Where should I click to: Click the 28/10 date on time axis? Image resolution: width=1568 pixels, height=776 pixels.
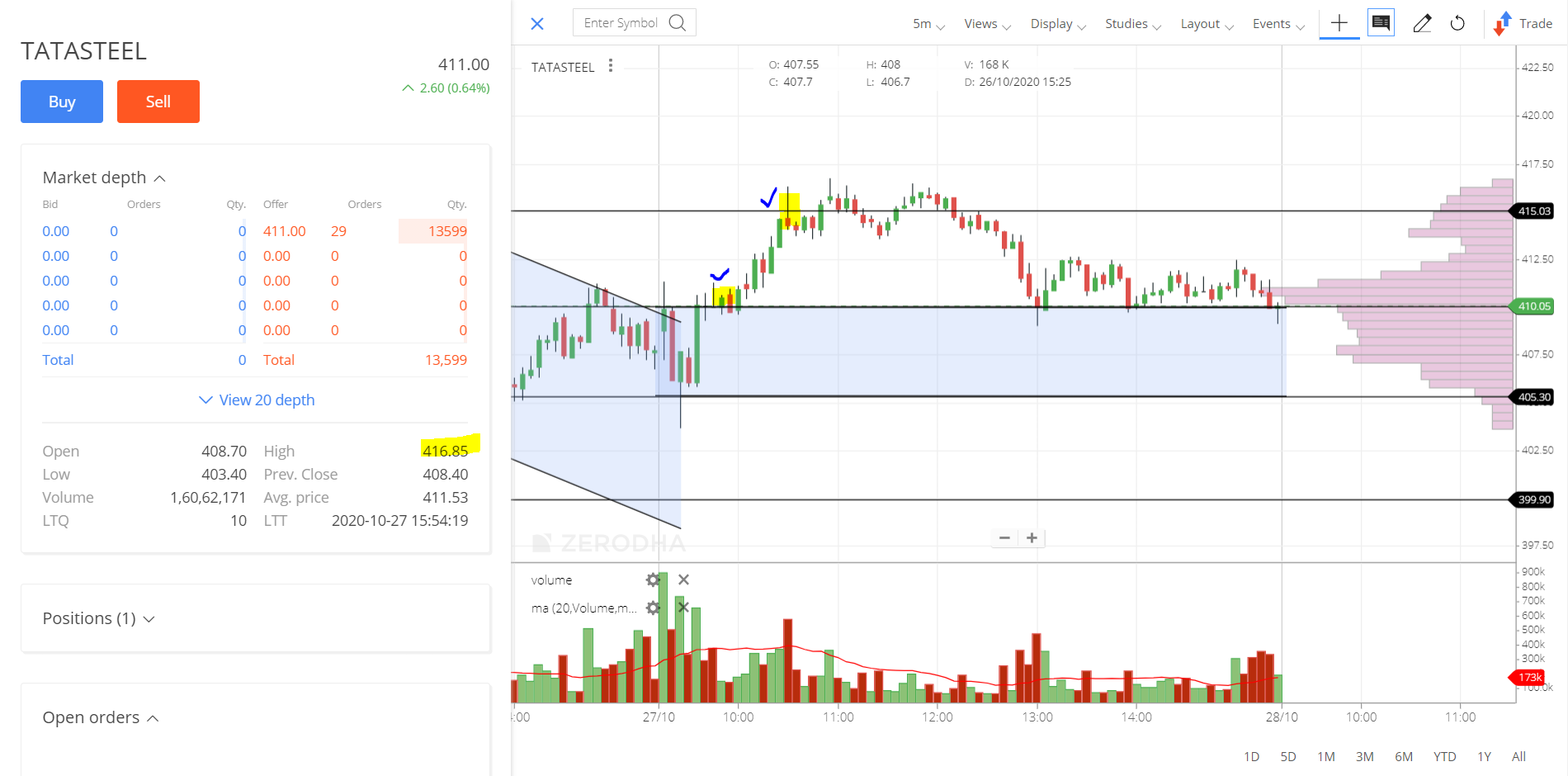pos(1282,717)
